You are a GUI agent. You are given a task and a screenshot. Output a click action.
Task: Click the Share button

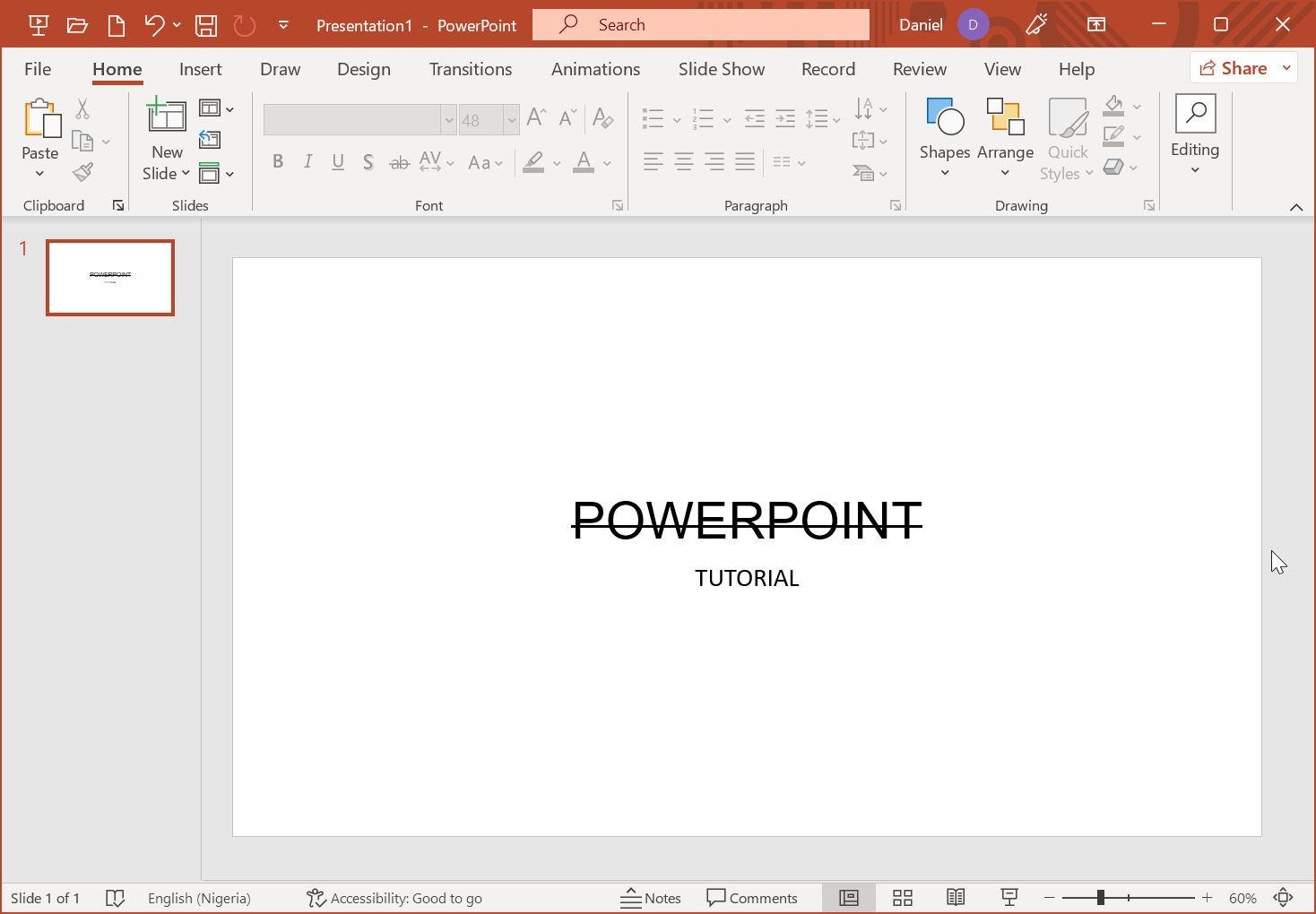[1234, 68]
